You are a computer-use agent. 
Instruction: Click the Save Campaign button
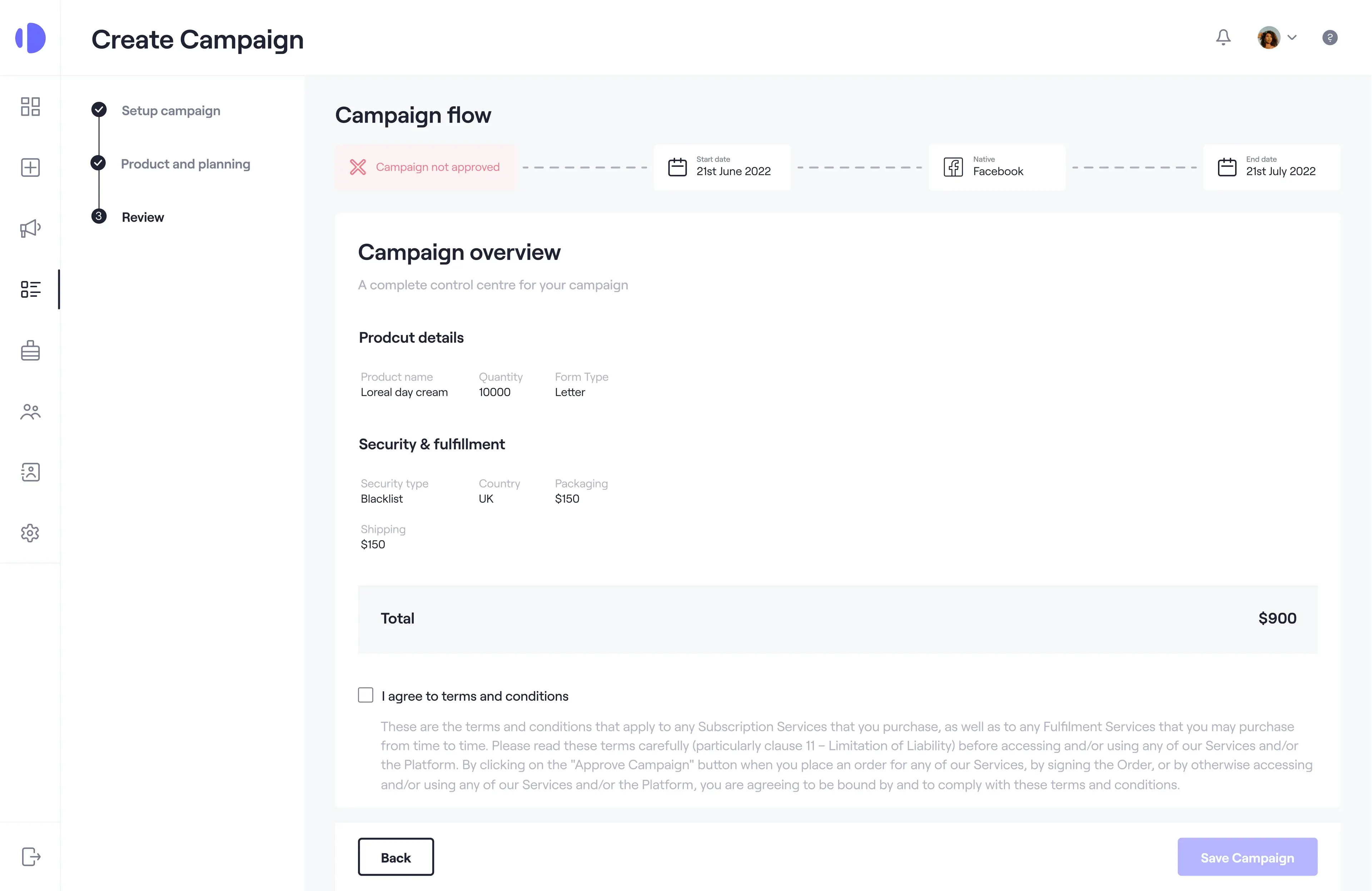click(x=1247, y=857)
